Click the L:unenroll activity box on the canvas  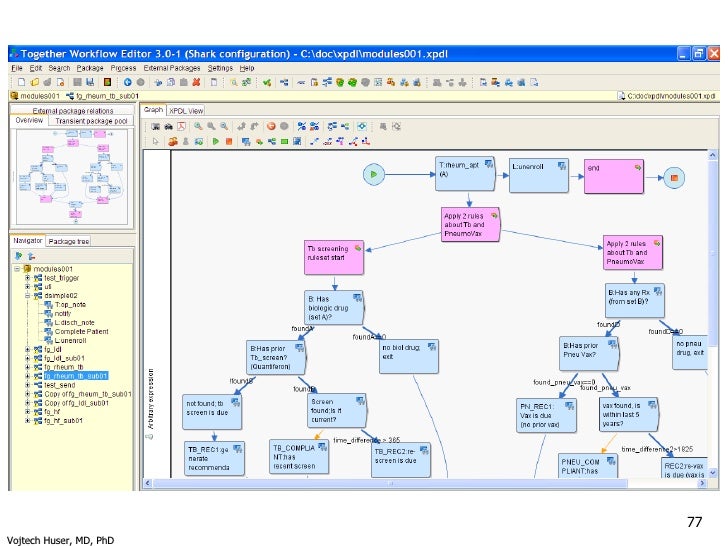(x=539, y=176)
